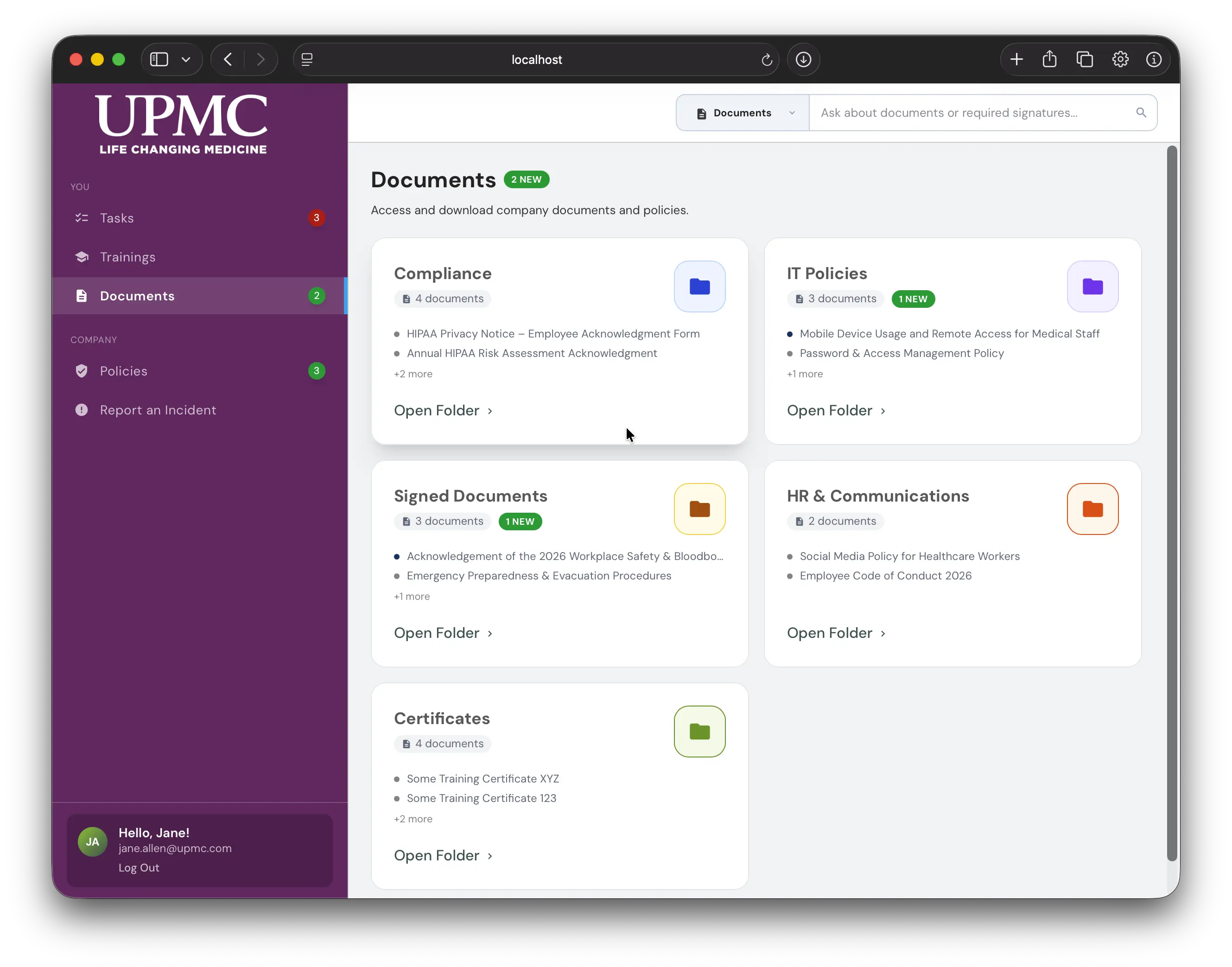Go to Policies in the sidebar
This screenshot has width=1232, height=967.
click(x=200, y=371)
